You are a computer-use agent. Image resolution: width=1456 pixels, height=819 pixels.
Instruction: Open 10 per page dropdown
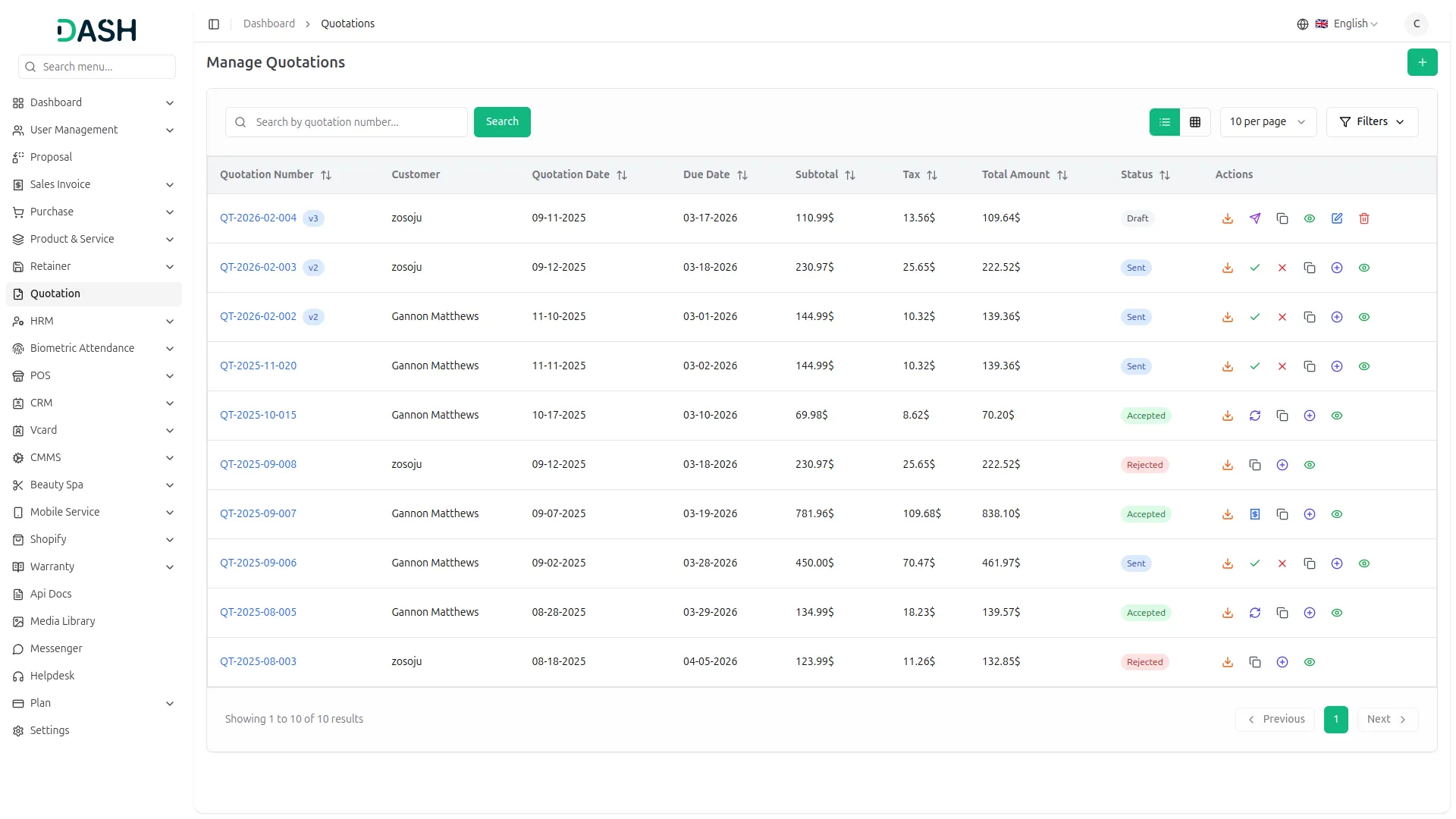[x=1268, y=122]
